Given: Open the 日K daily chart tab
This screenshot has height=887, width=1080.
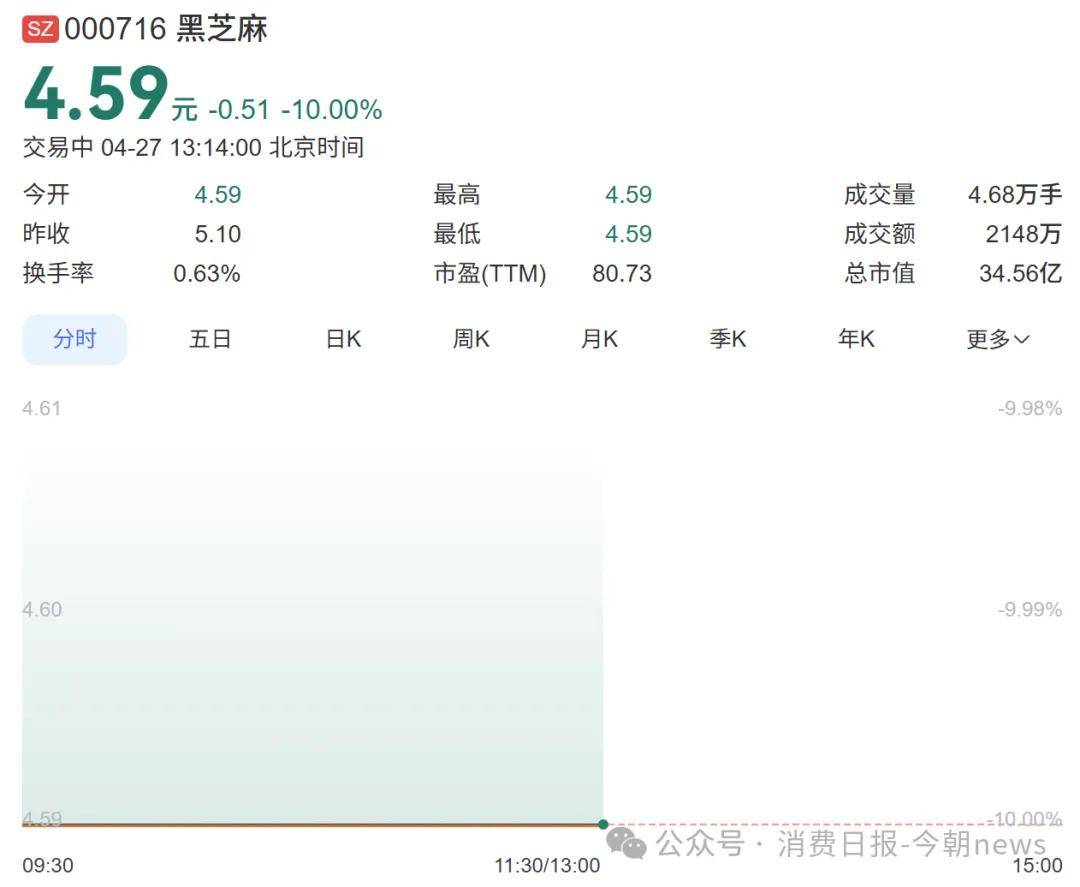Looking at the screenshot, I should (x=343, y=339).
